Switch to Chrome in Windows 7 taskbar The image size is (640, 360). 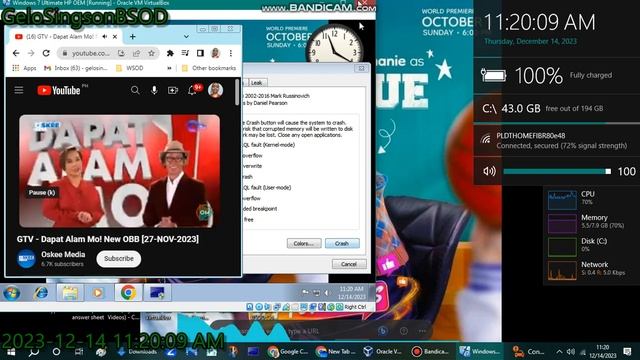click(128, 293)
